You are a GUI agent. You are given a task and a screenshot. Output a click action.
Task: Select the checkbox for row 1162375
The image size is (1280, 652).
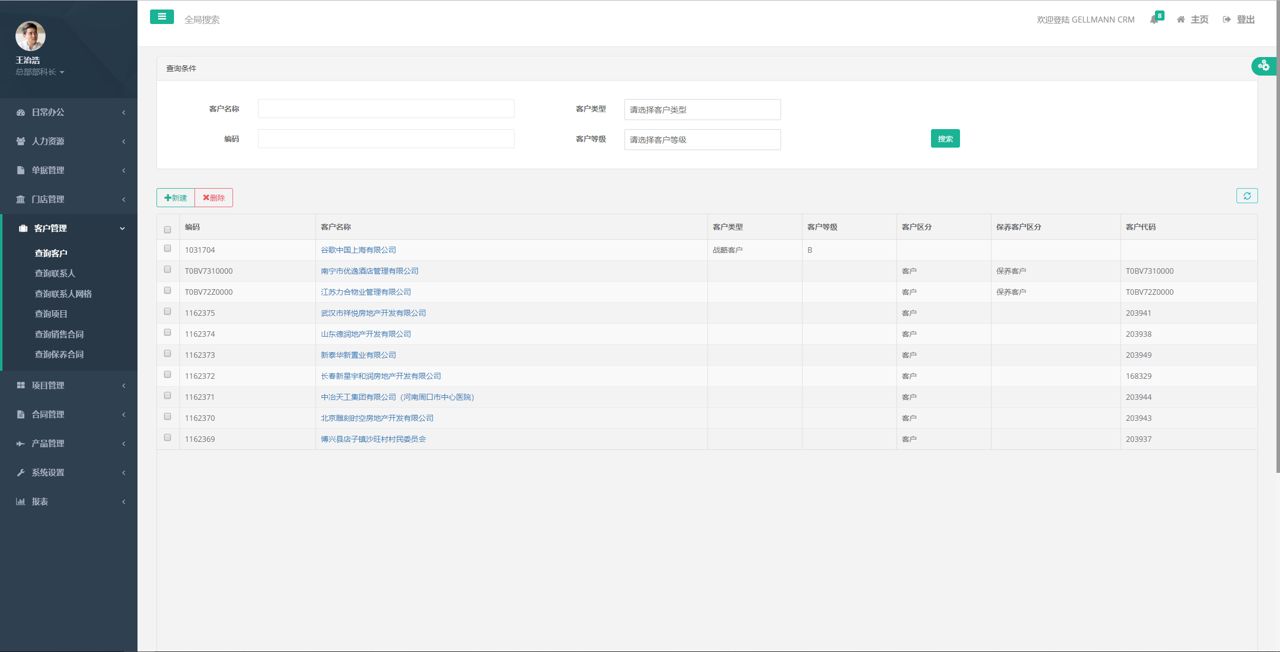[167, 312]
